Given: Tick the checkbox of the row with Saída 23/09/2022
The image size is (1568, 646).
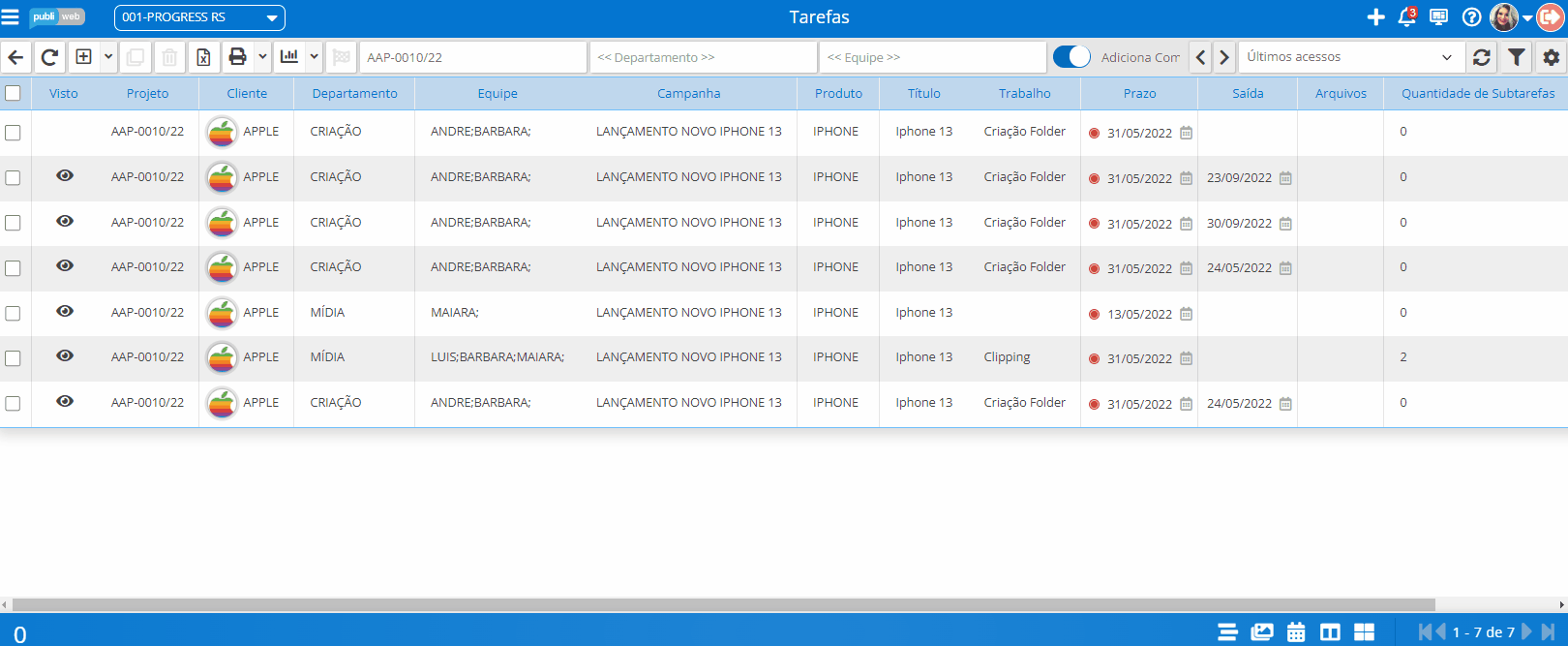Looking at the screenshot, I should click(13, 178).
